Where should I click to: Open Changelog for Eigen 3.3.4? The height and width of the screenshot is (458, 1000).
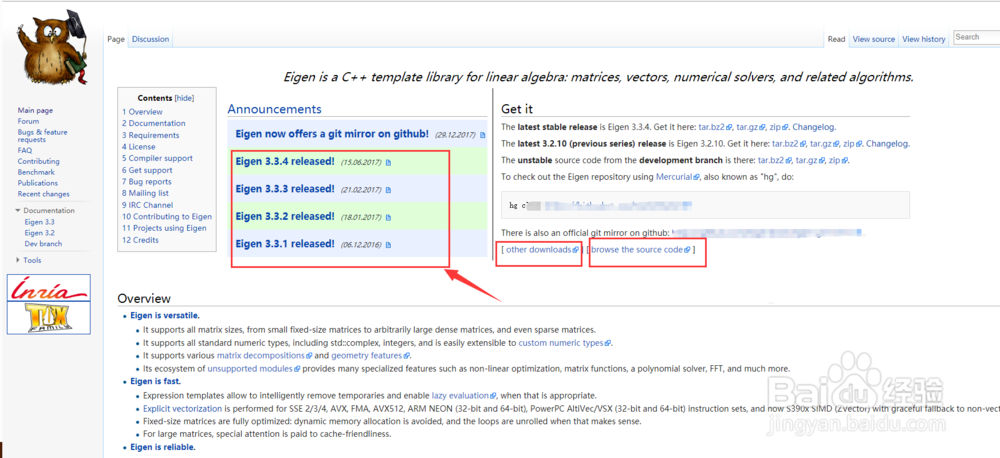(x=813, y=127)
